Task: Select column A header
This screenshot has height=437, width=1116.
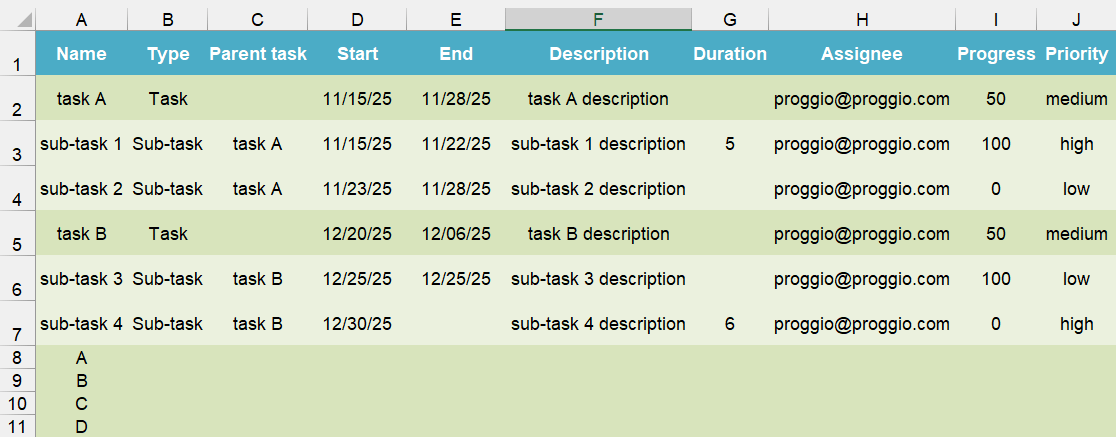Action: pyautogui.click(x=81, y=20)
